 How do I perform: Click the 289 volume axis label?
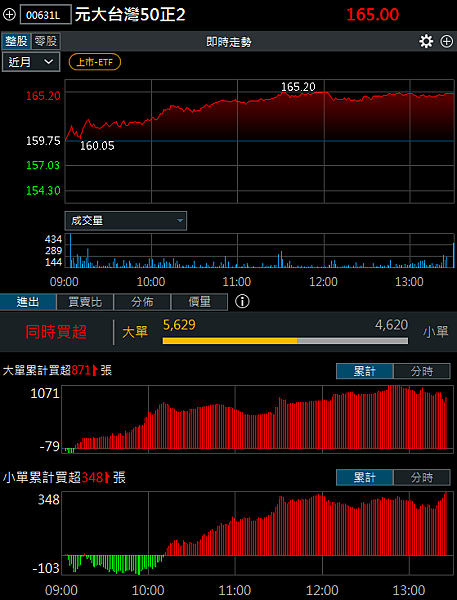tap(53, 251)
